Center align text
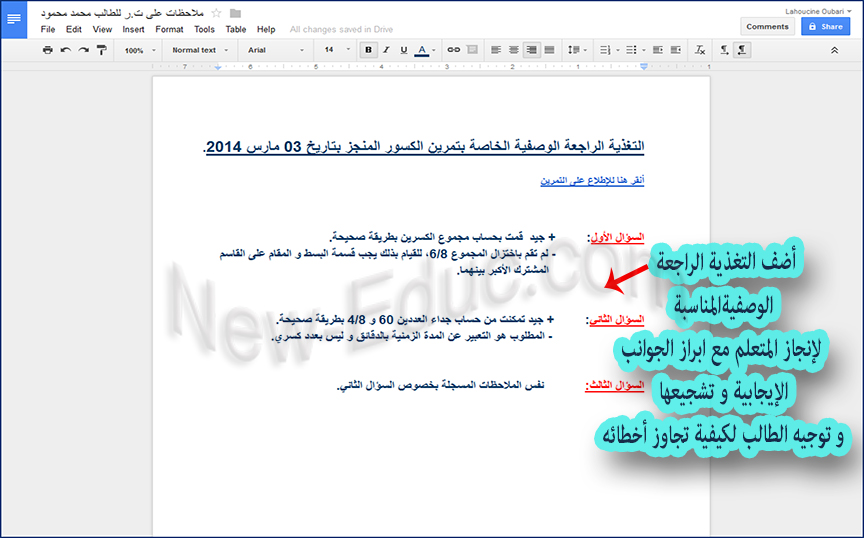The width and height of the screenshot is (864, 538). pyautogui.click(x=514, y=50)
